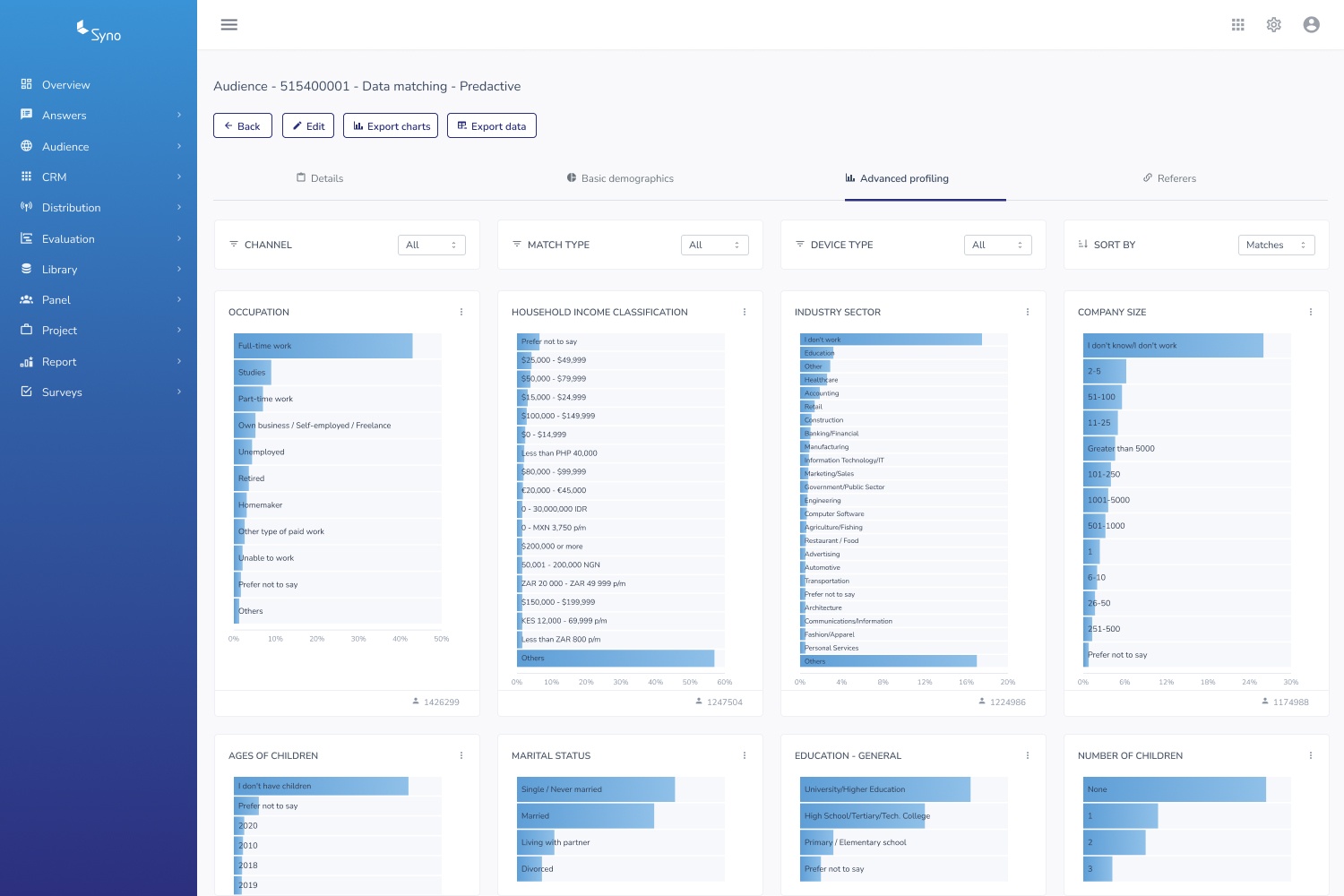Image resolution: width=1344 pixels, height=896 pixels.
Task: Select the Advanced profiling tab
Action: pyautogui.click(x=897, y=178)
